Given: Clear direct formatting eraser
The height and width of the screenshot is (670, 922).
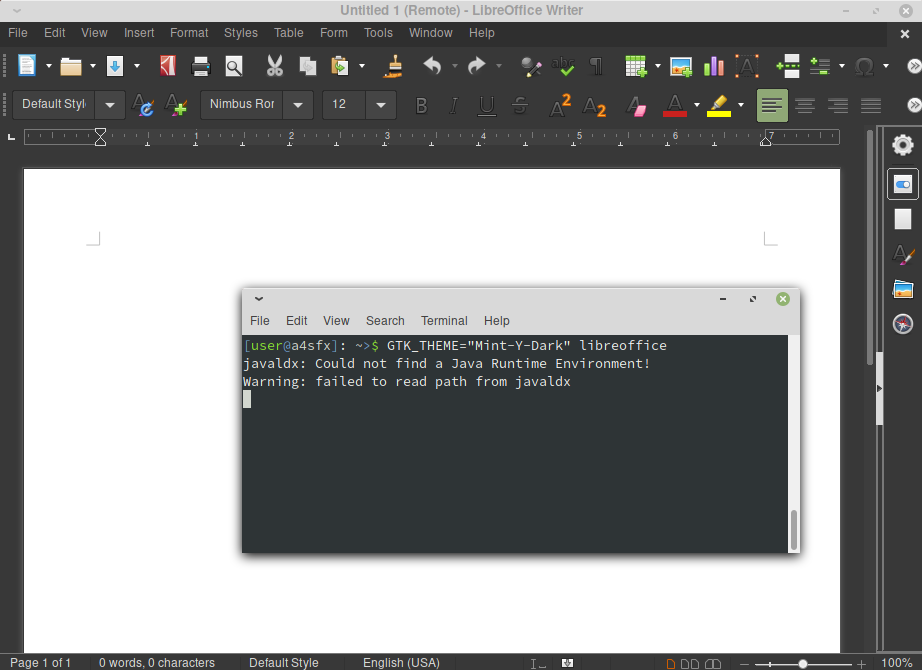Looking at the screenshot, I should coord(636,106).
